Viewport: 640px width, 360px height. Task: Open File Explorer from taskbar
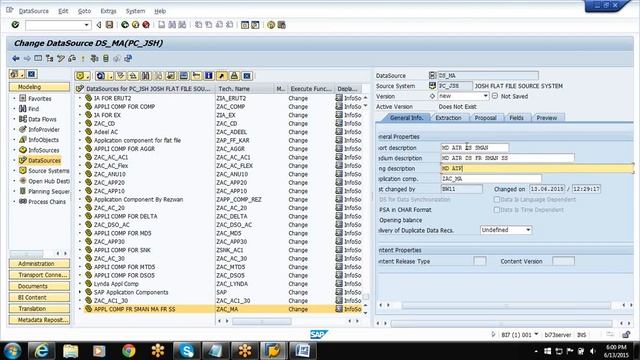pos(71,351)
